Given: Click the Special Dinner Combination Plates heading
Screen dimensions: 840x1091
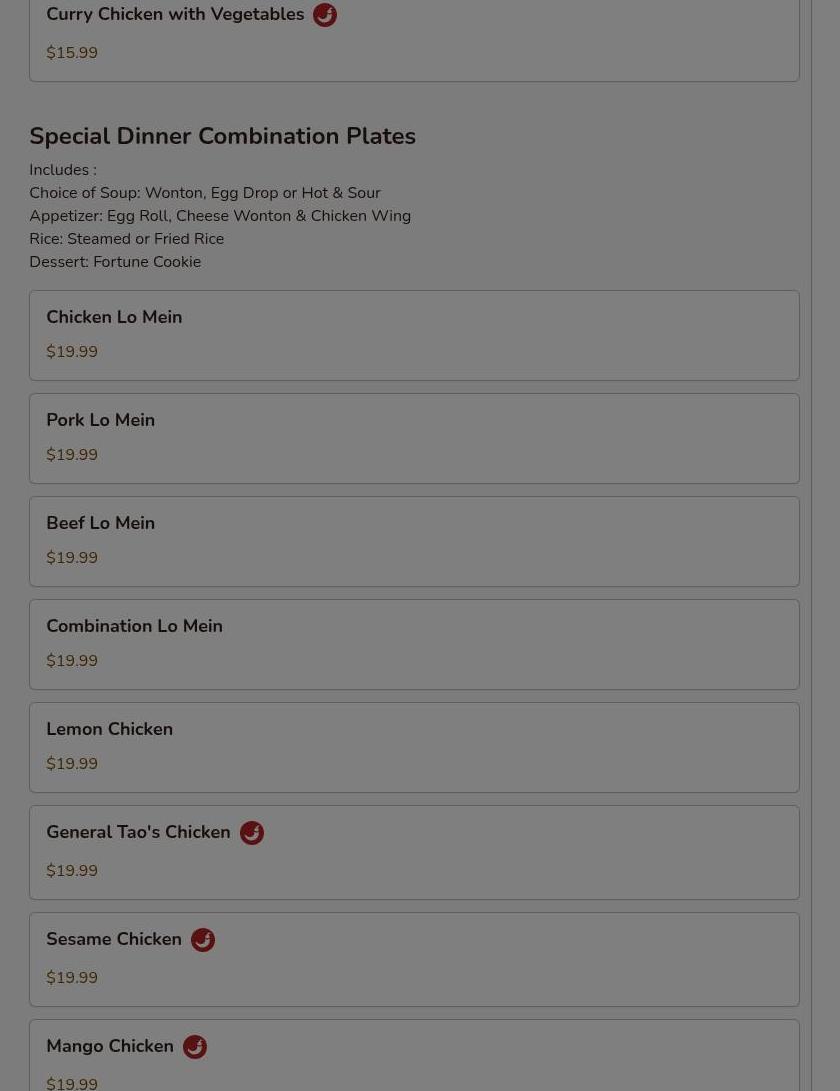Looking at the screenshot, I should click(223, 136).
